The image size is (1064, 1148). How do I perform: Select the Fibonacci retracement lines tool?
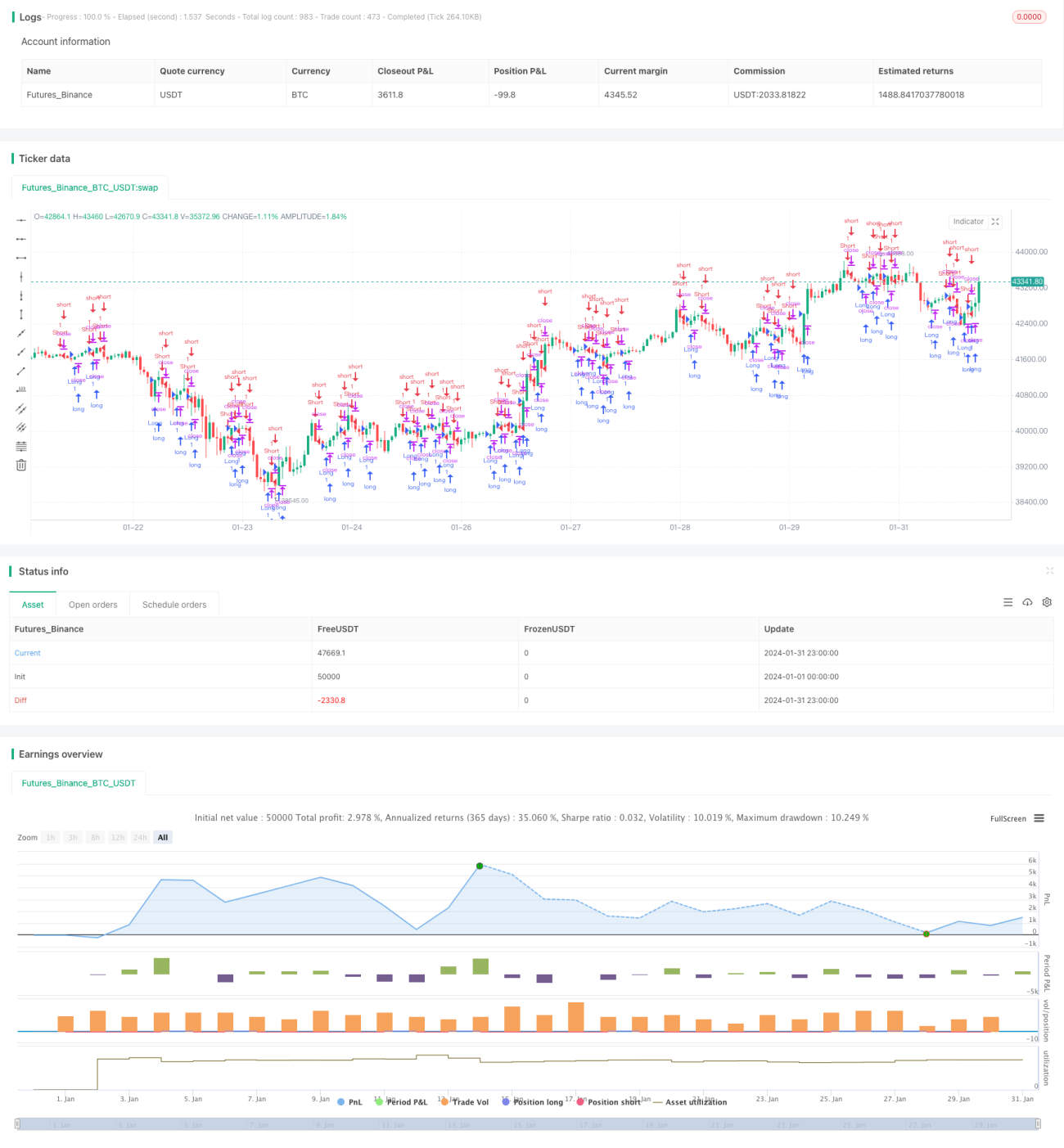pyautogui.click(x=21, y=446)
